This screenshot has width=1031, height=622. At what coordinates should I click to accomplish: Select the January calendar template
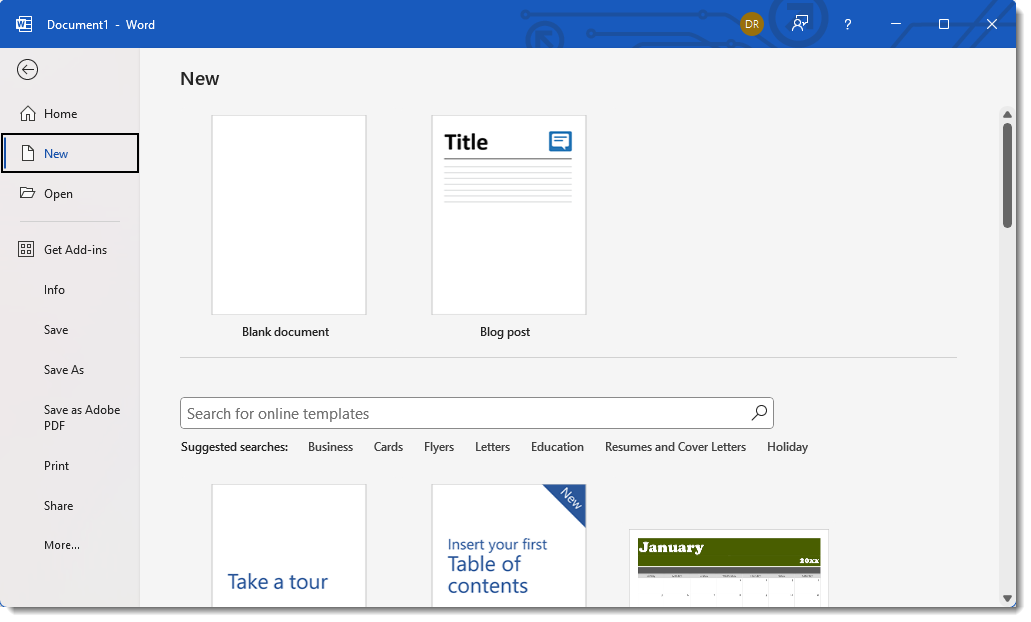coord(729,568)
